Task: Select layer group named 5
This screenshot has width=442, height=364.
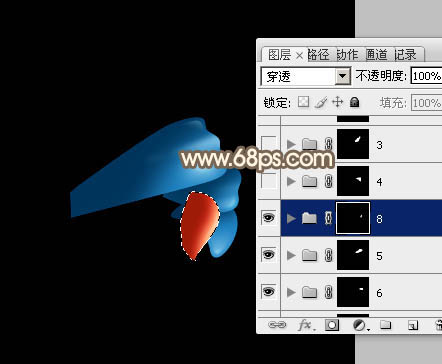Action: (361, 255)
